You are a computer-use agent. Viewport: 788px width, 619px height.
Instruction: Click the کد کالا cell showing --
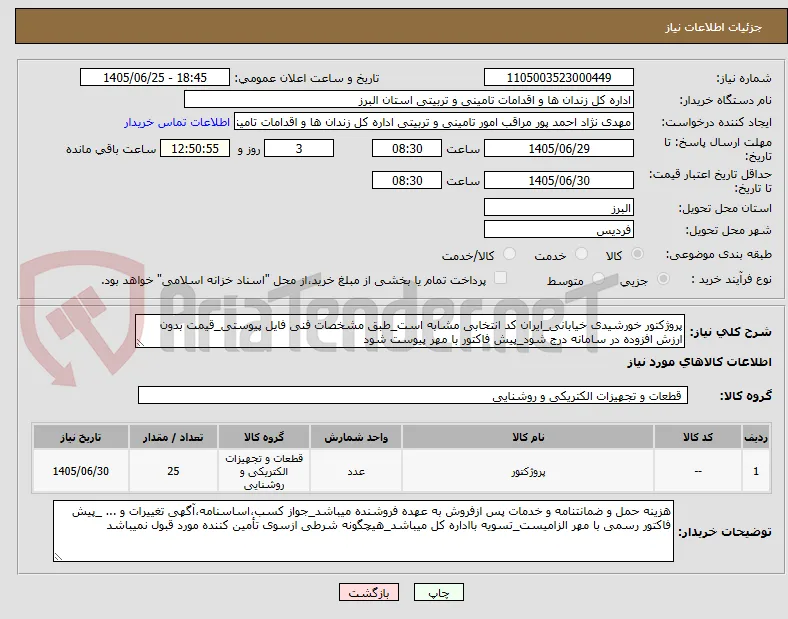pyautogui.click(x=698, y=471)
